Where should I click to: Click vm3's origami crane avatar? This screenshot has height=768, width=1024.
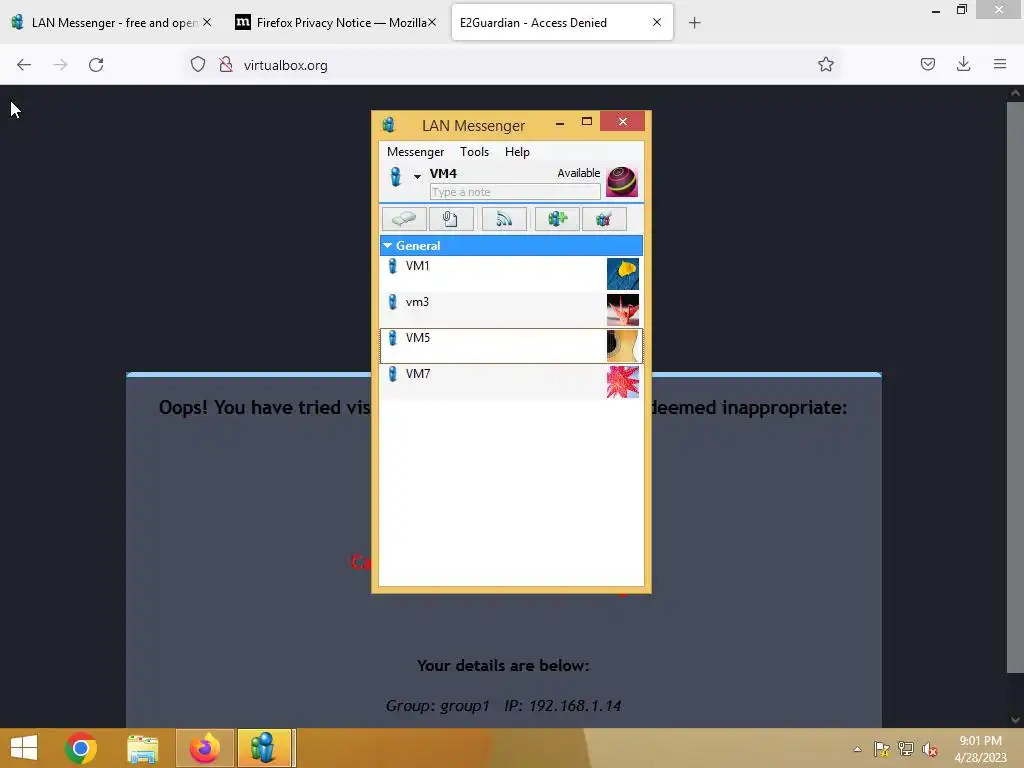[622, 310]
